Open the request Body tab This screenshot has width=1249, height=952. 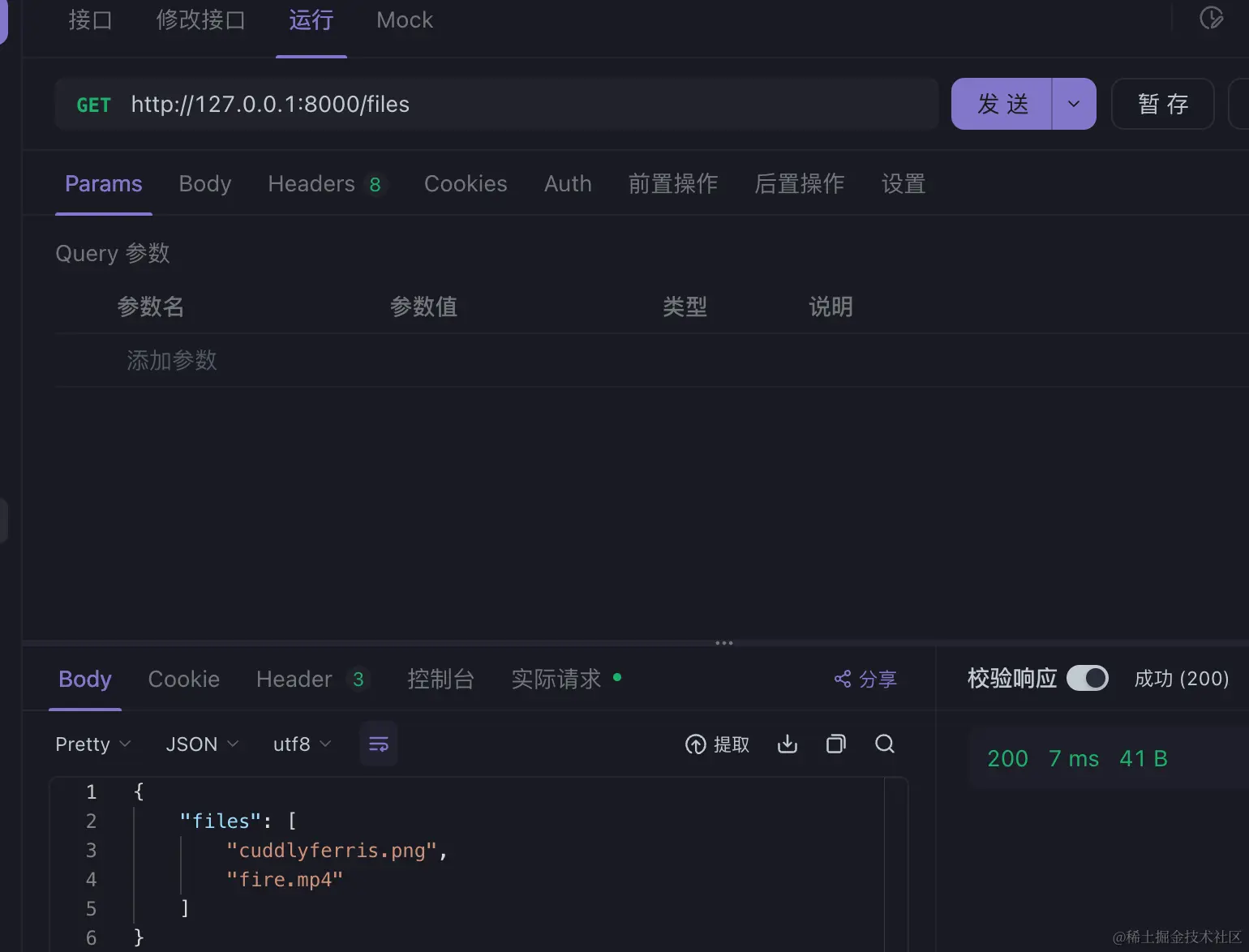coord(205,184)
